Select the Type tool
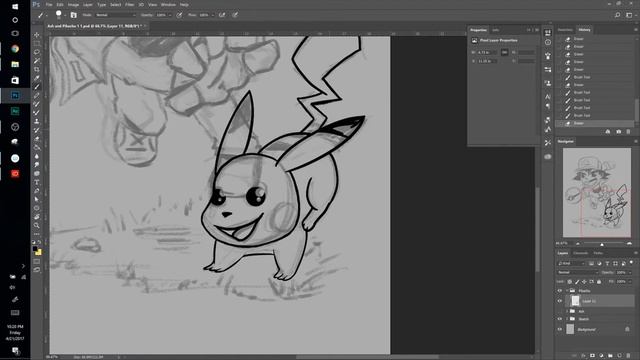This screenshot has width=640, height=360. pyautogui.click(x=37, y=182)
